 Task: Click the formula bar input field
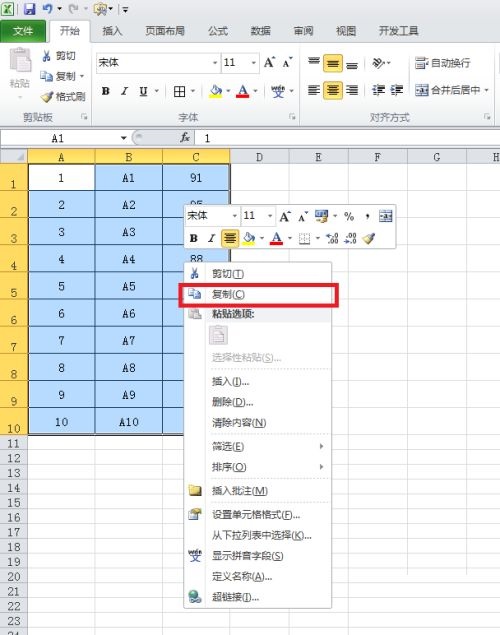click(347, 139)
